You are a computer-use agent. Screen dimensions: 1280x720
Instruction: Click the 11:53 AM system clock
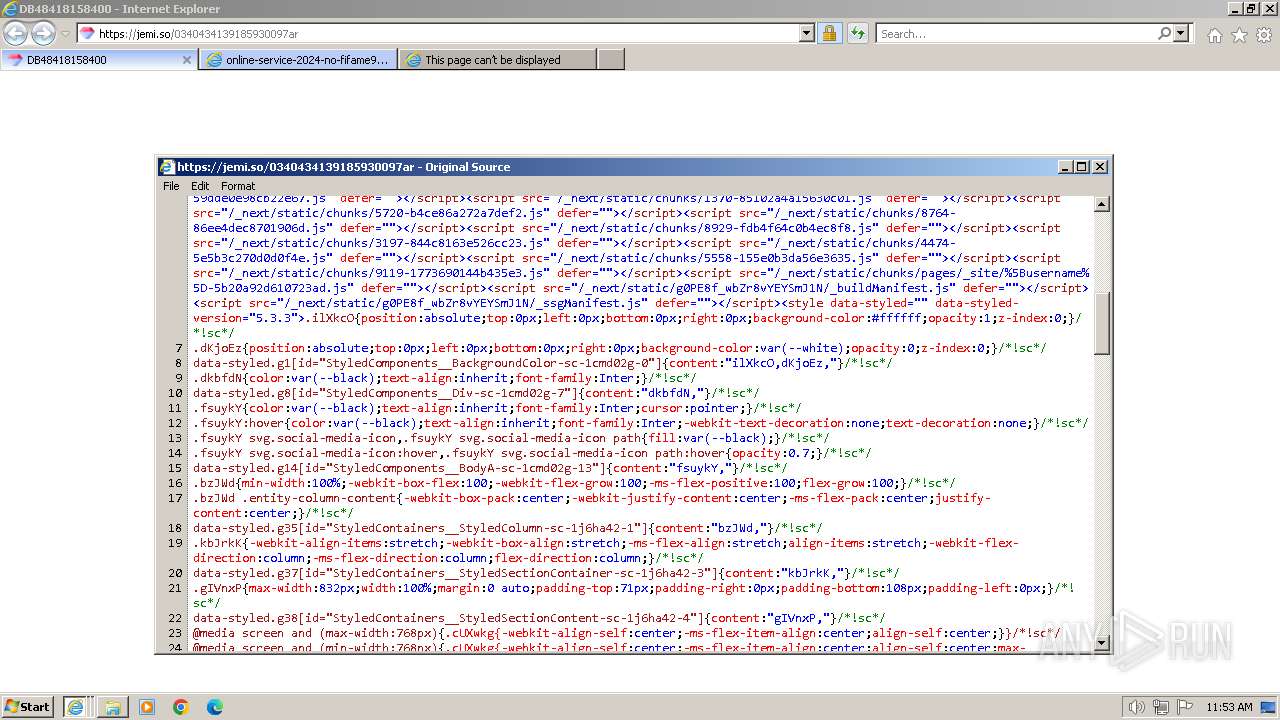coord(1229,707)
